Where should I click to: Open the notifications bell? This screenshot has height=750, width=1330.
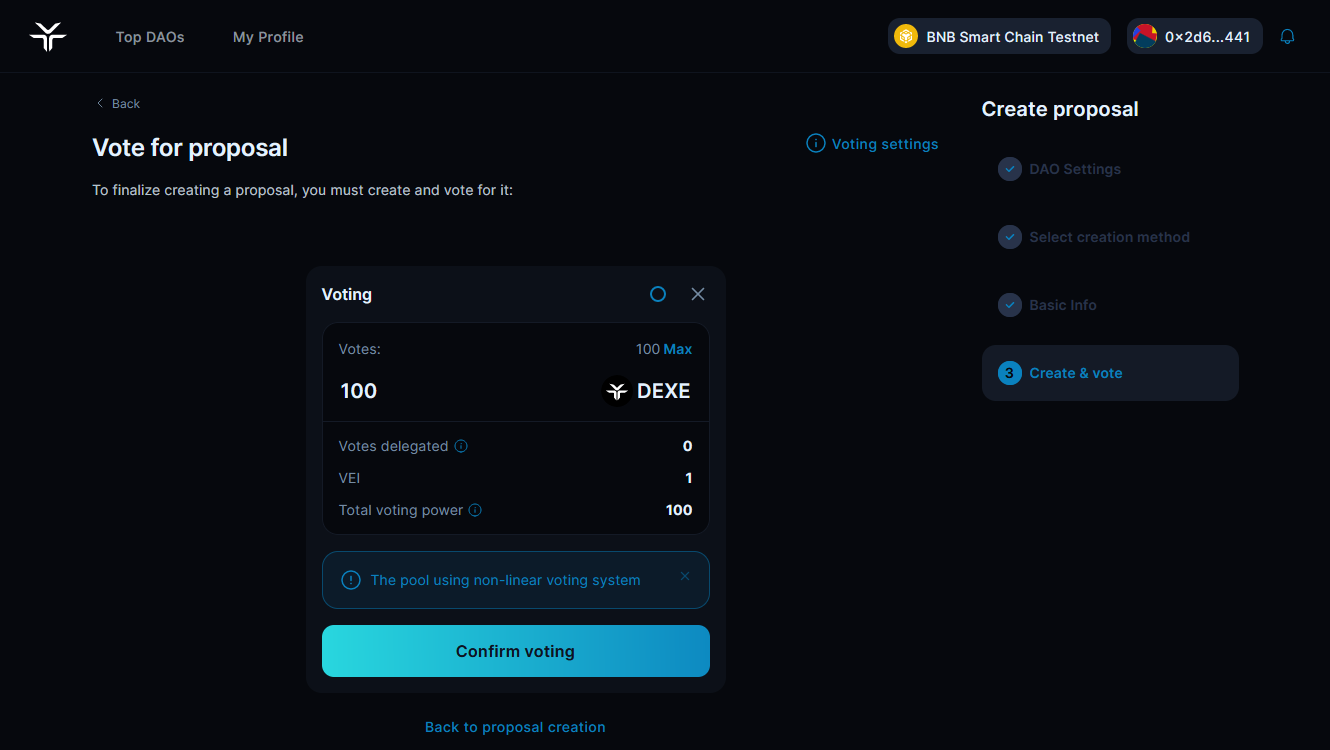1288,37
